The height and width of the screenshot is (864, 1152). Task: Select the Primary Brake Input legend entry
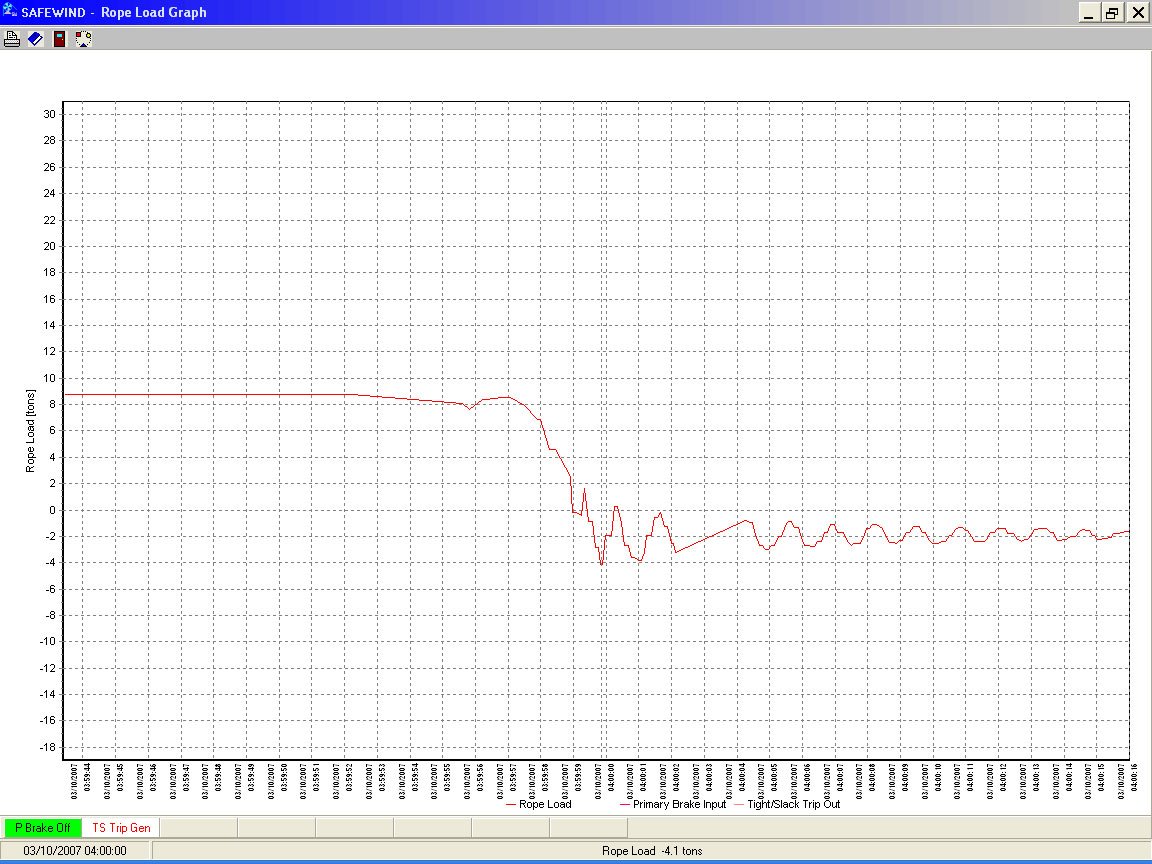coord(673,804)
